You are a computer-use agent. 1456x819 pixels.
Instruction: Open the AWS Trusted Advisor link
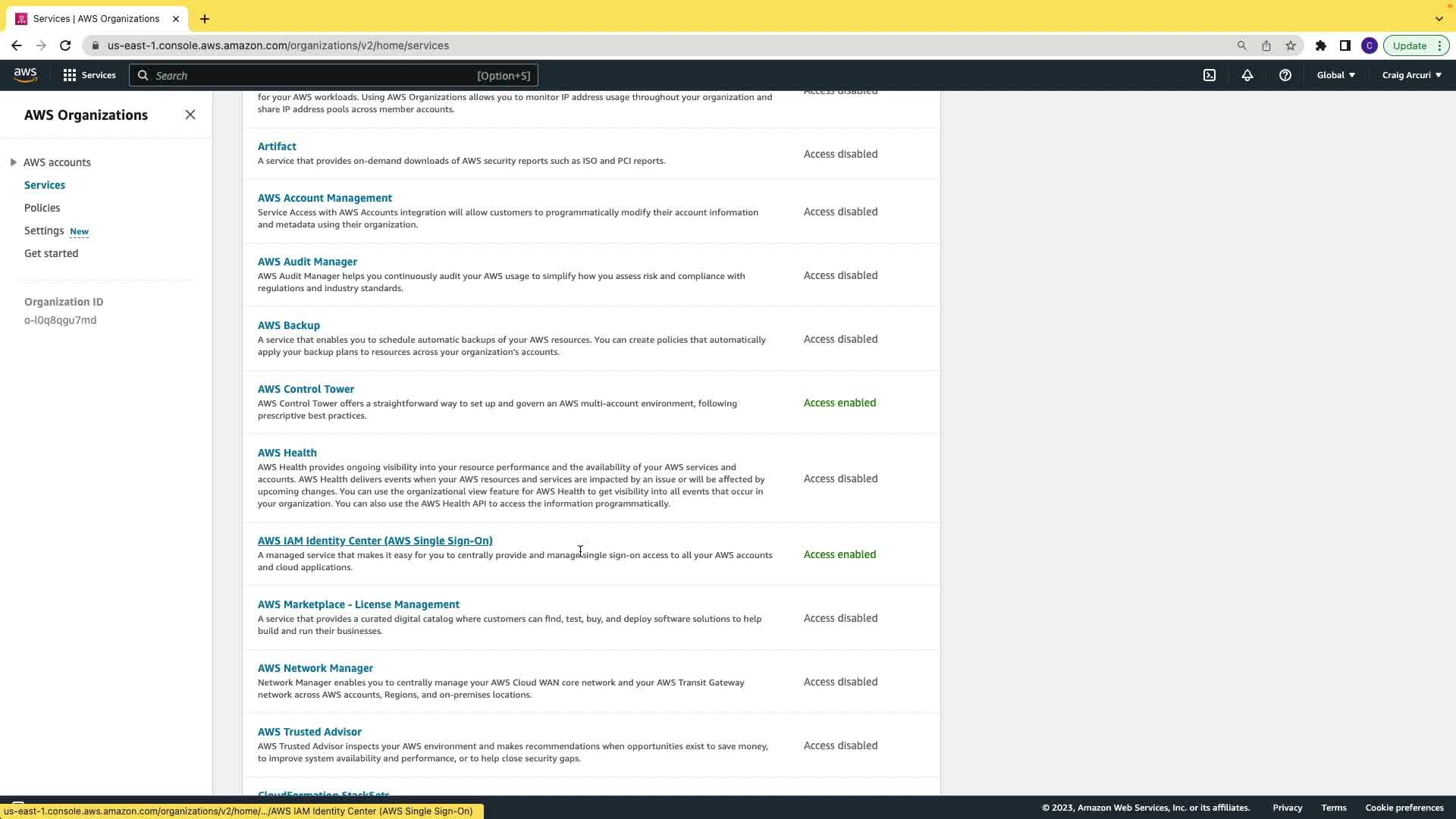(x=309, y=732)
